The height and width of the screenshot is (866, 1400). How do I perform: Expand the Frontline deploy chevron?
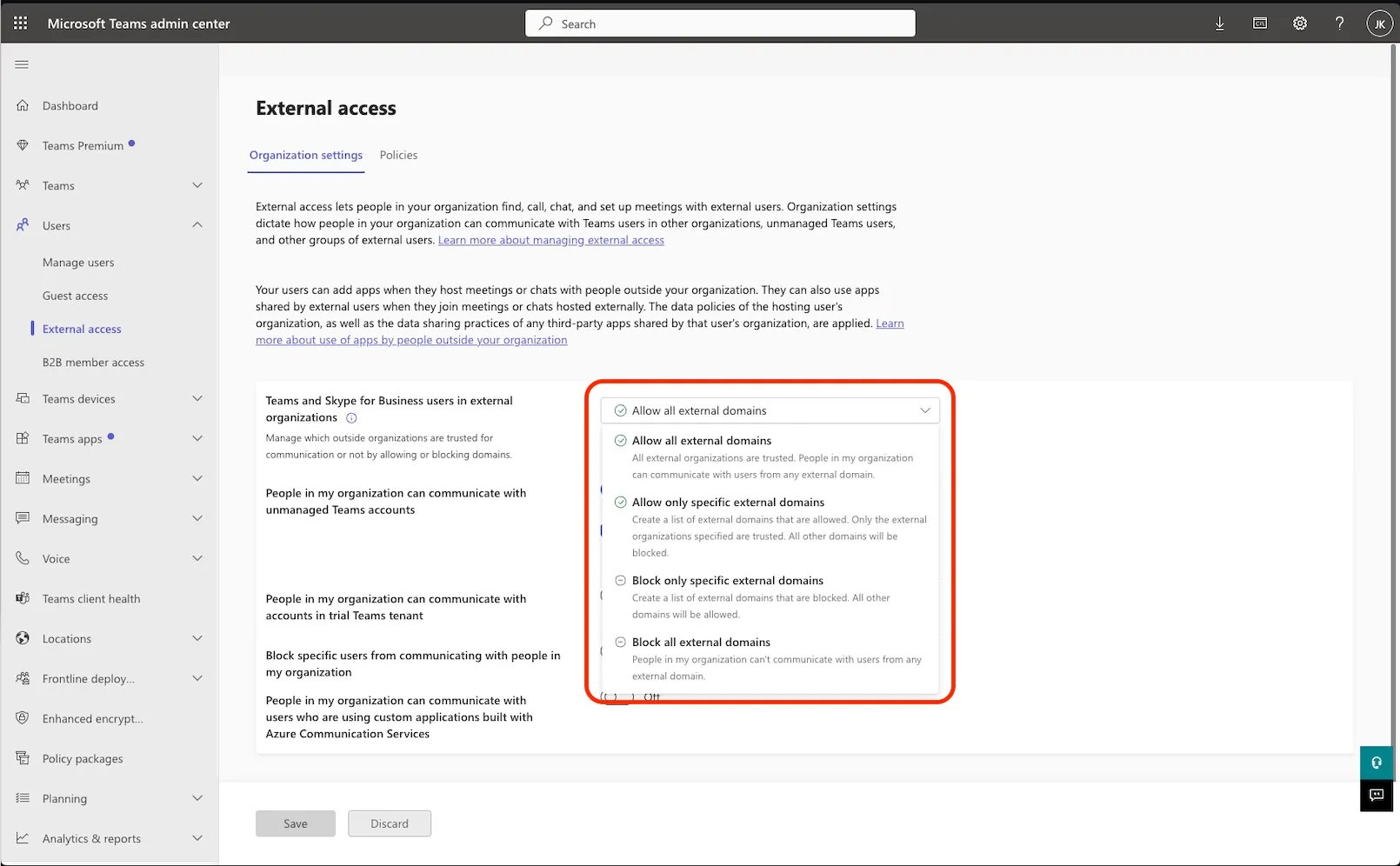(197, 678)
